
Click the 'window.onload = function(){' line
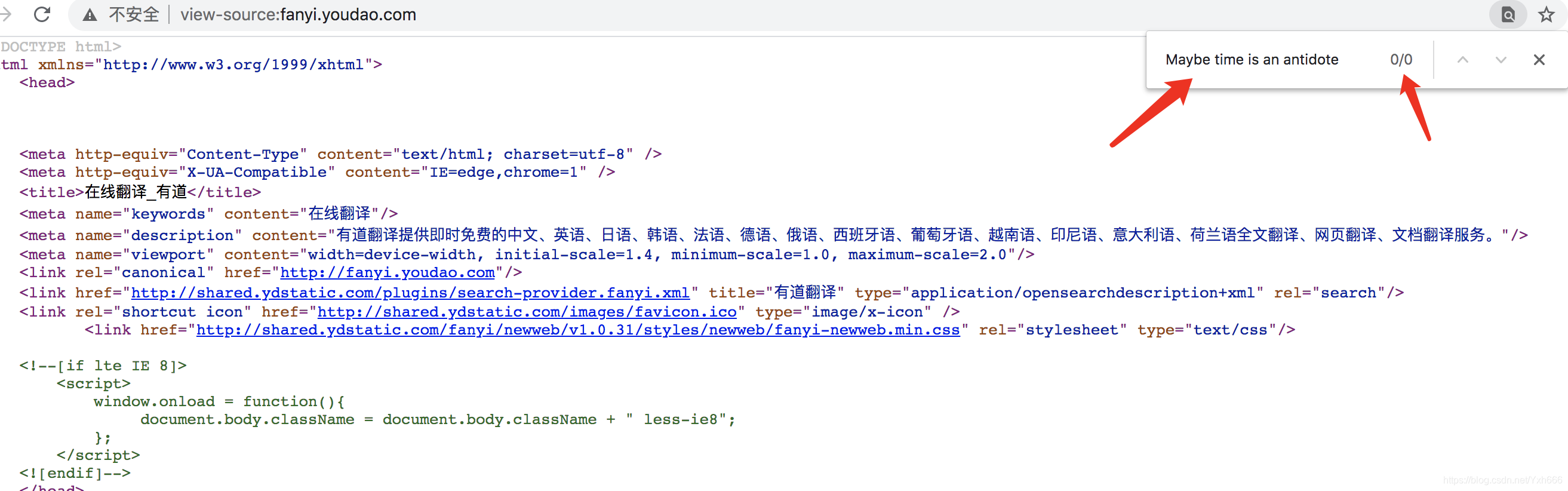[x=219, y=402]
